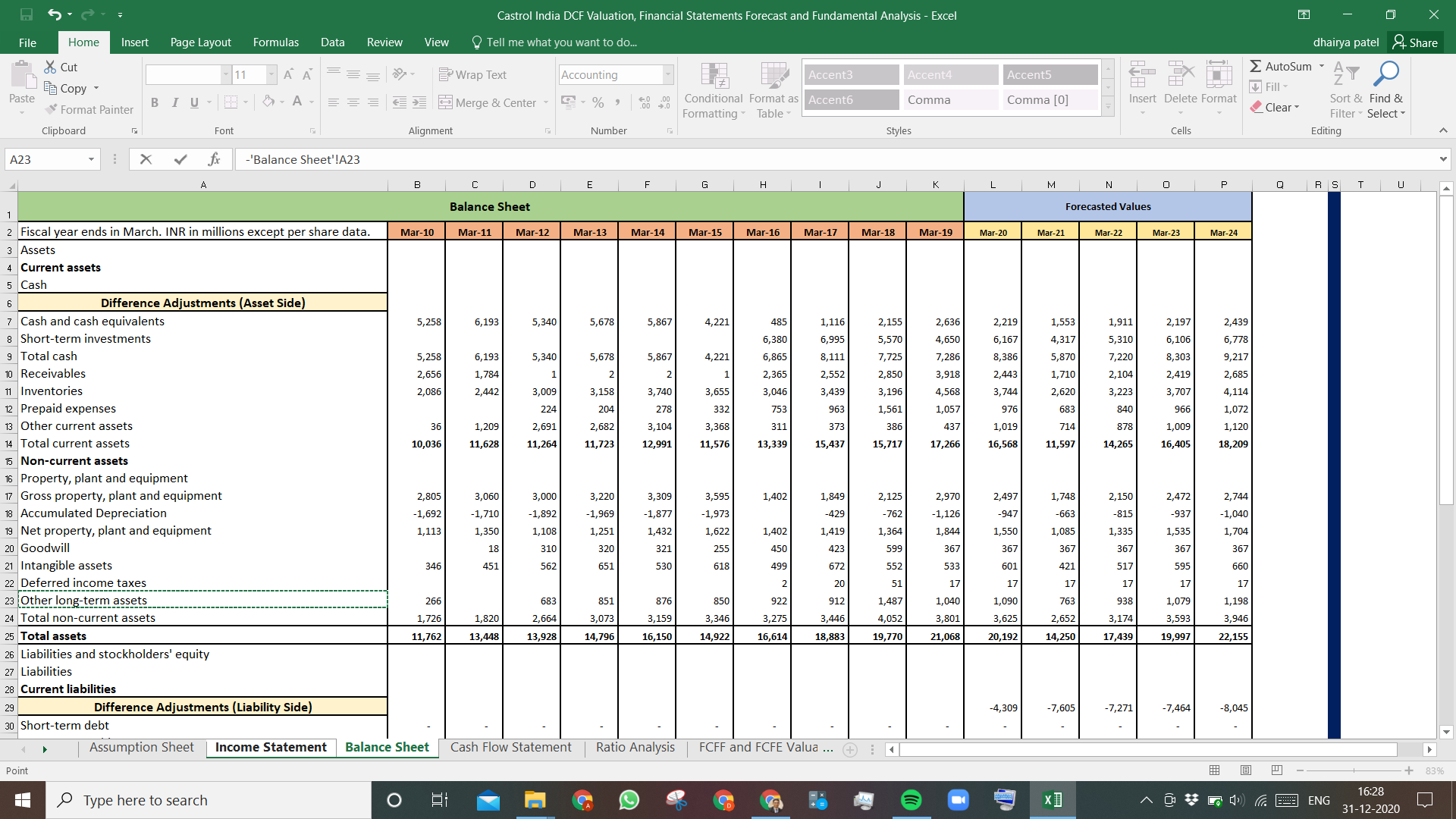Screen dimensions: 1456x819
Task: Open the borders dropdown
Action: click(245, 102)
